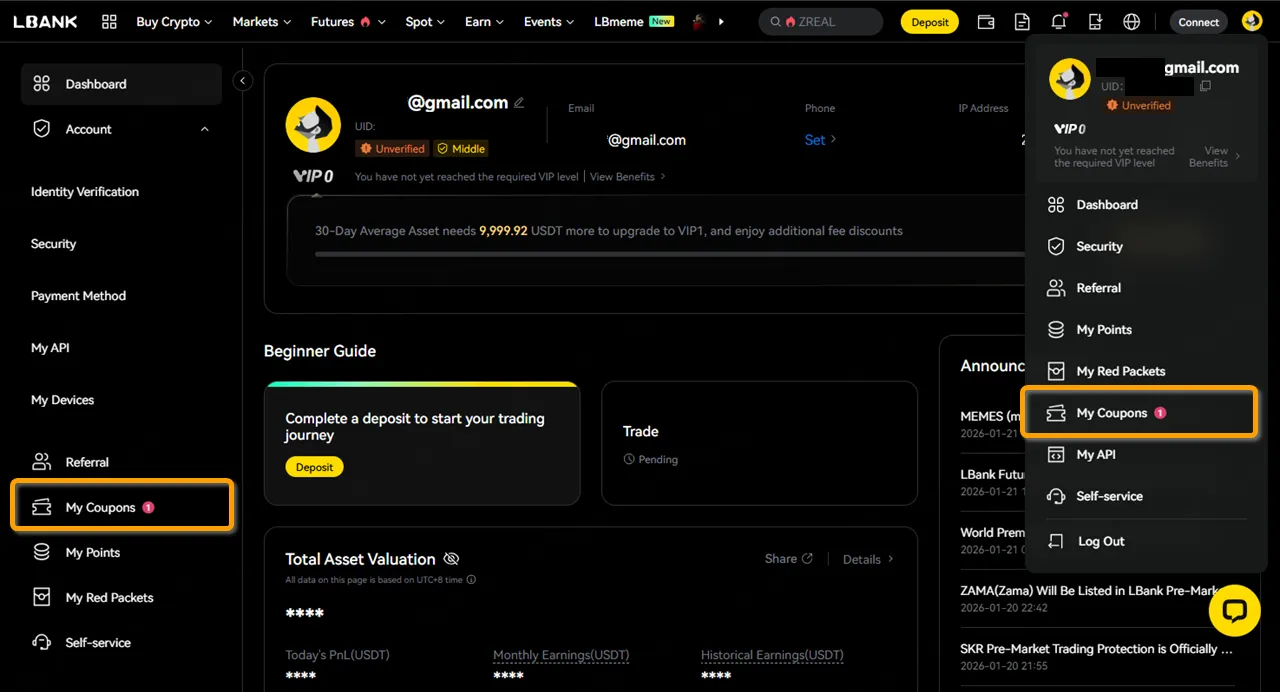Open the Markets dropdown menu

(261, 22)
